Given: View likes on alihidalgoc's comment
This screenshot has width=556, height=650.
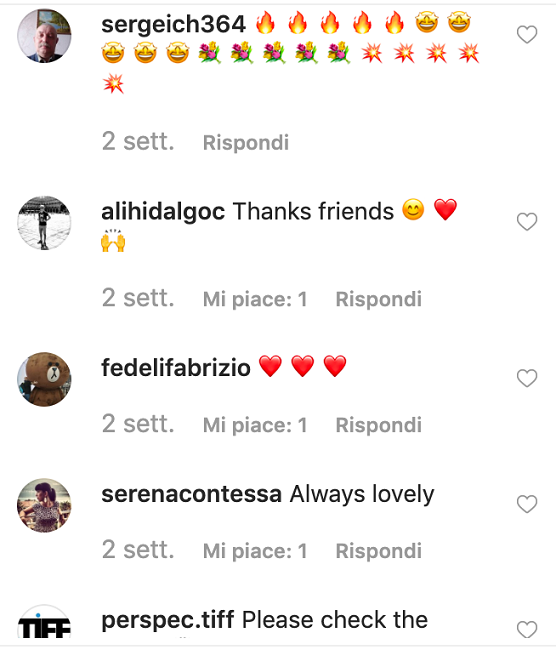Looking at the screenshot, I should click(x=255, y=299).
